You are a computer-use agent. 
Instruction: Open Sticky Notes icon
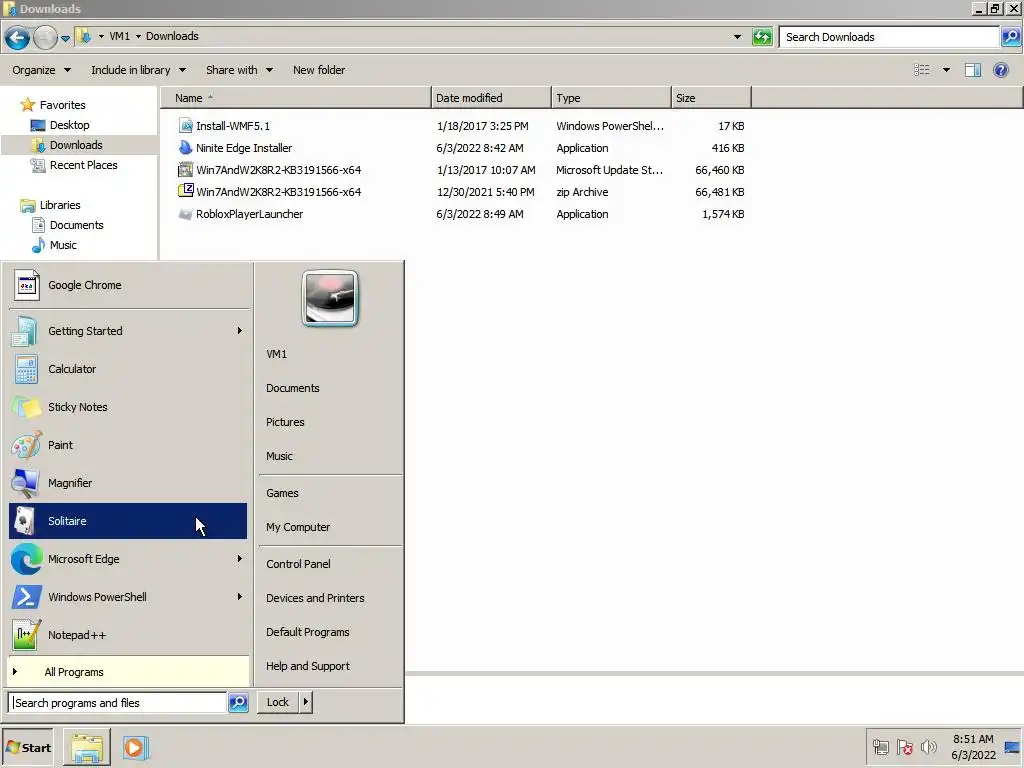pyautogui.click(x=26, y=407)
